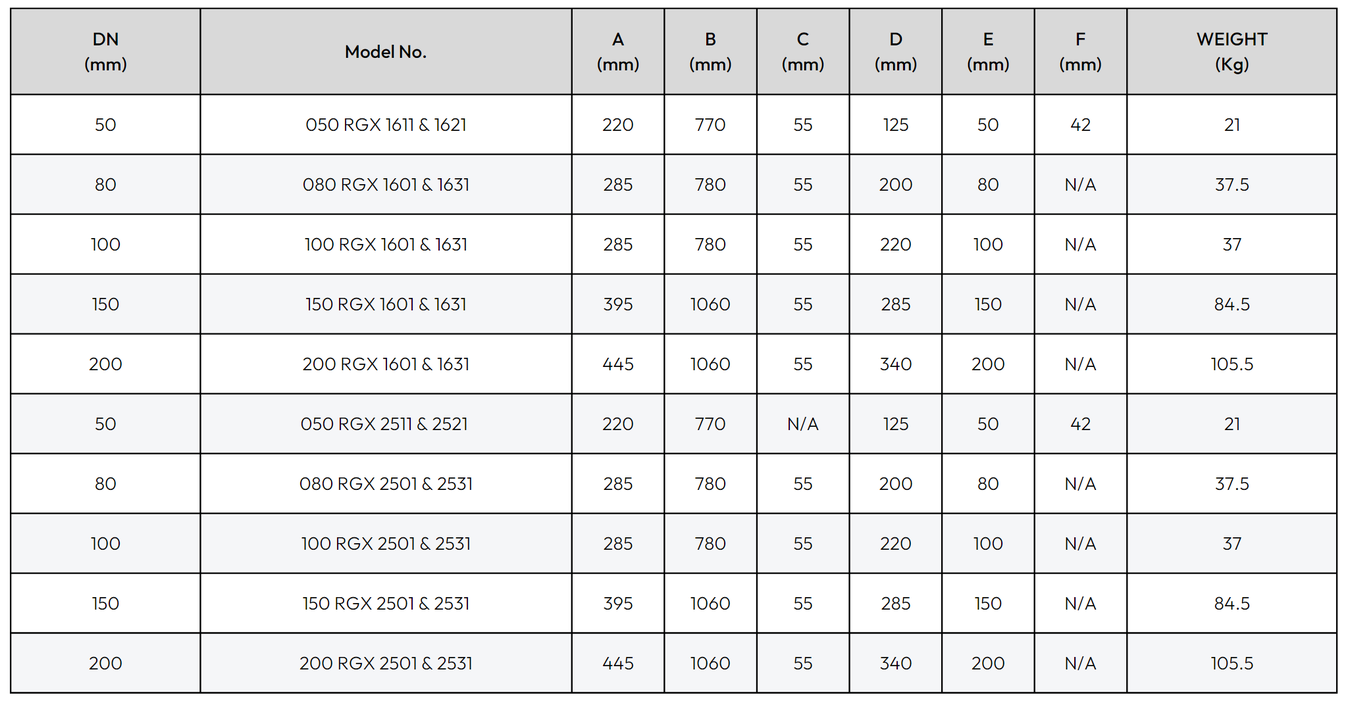1350x703 pixels.
Task: Click weight 105.5 for 200 RGX 2501
Action: point(1232,664)
